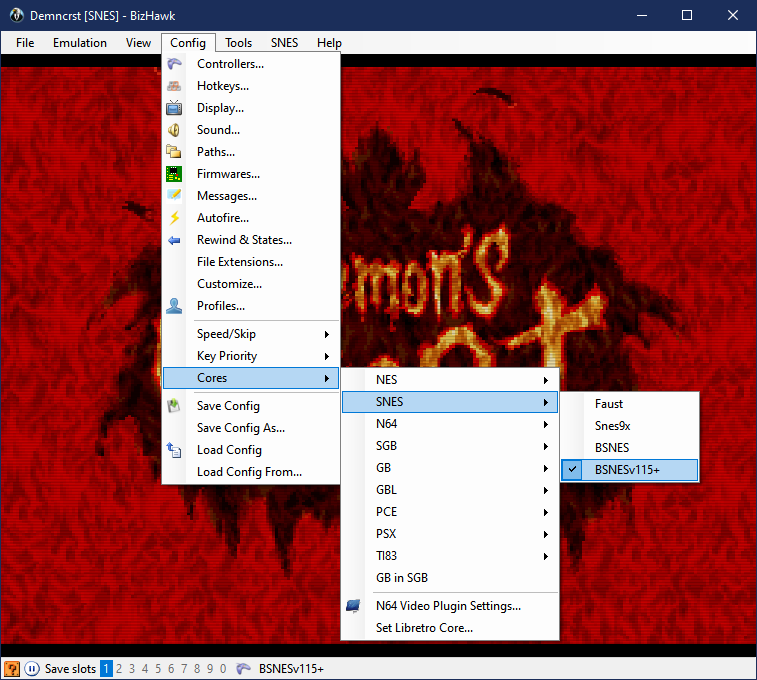Switch SNES core to Snes9x
Screen dimensions: 757x680
(x=612, y=426)
